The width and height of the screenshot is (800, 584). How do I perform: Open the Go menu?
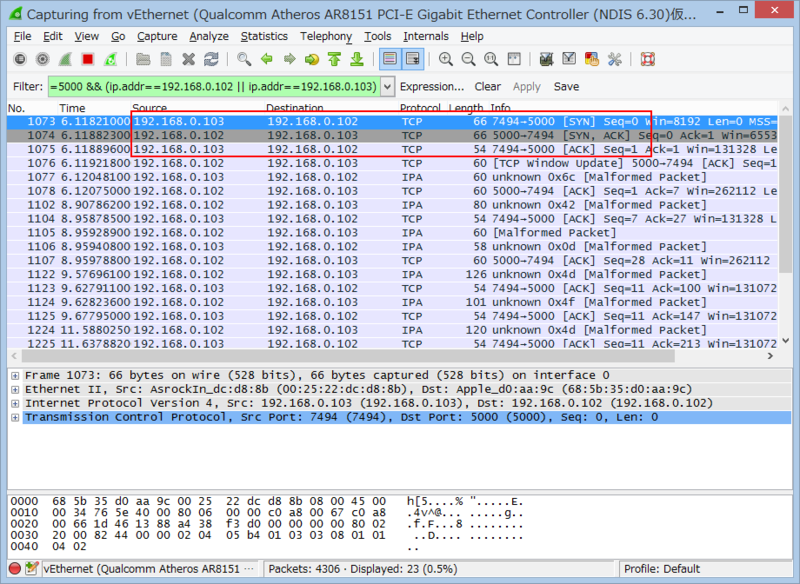[118, 36]
